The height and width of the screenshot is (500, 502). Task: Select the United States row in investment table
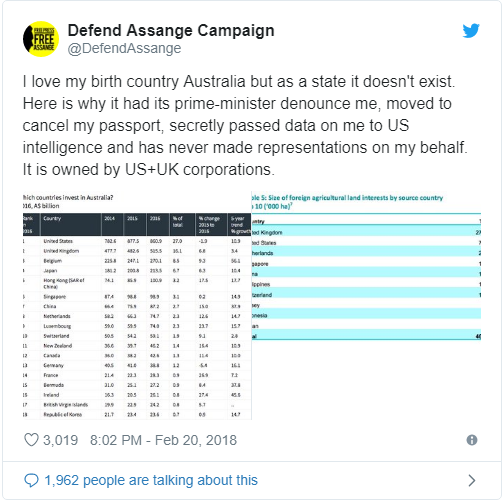(137, 241)
